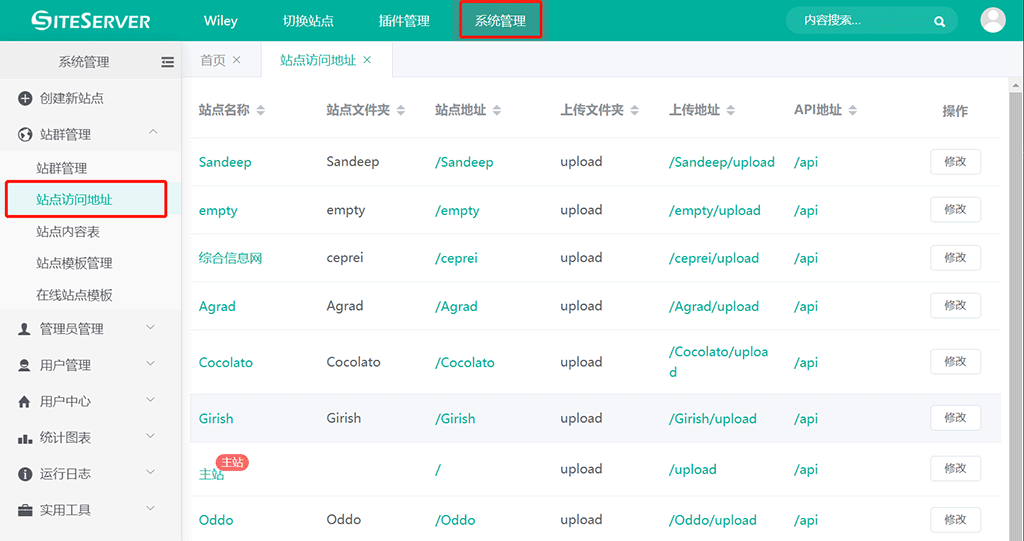This screenshot has height=541, width=1024.
Task: Click 创建新站点 in the sidebar
Action: point(71,98)
